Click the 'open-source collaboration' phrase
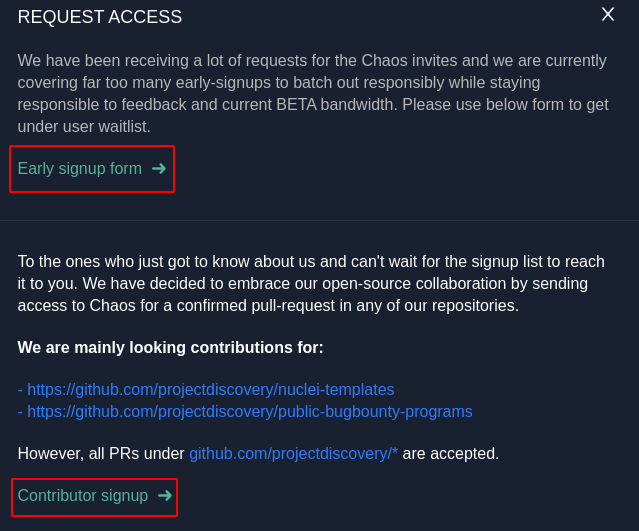The height and width of the screenshot is (531, 639). pyautogui.click(x=421, y=284)
